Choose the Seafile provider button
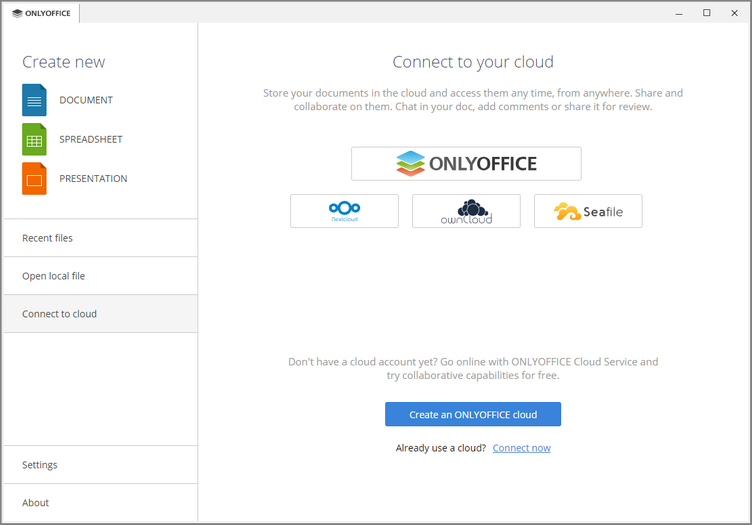The image size is (752, 525). click(588, 211)
